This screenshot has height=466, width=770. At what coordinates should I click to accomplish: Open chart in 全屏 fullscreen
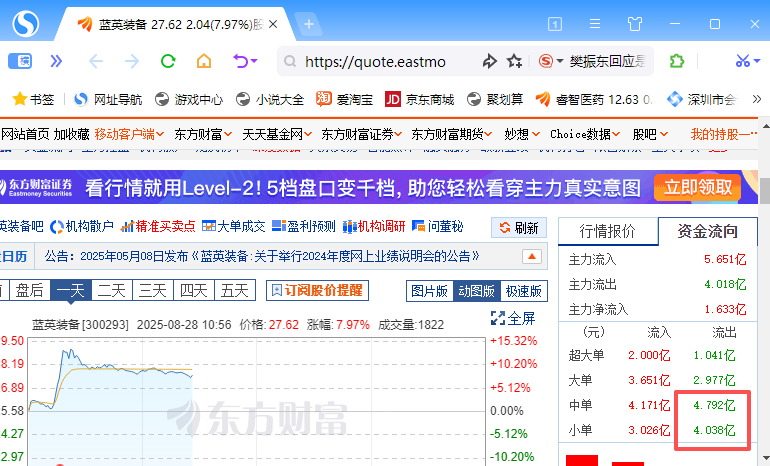tap(513, 318)
